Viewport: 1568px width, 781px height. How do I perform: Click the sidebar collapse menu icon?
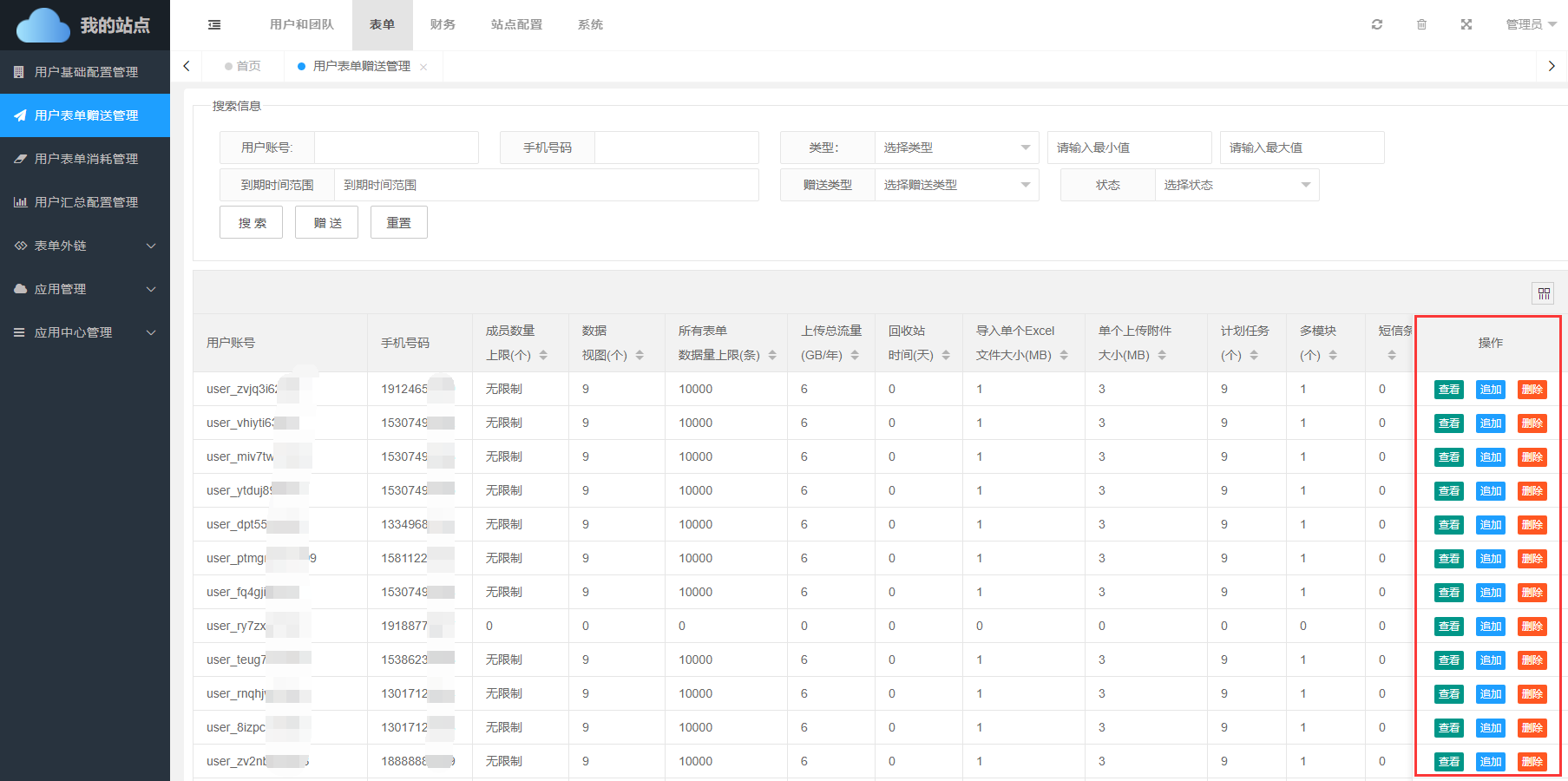pos(214,24)
